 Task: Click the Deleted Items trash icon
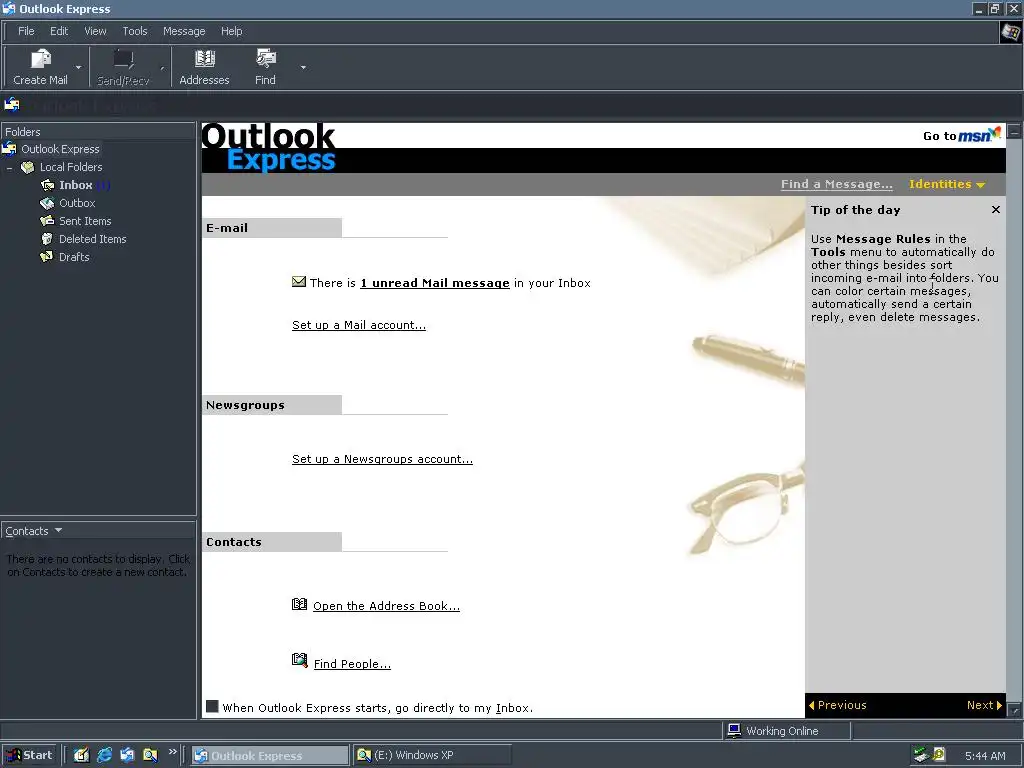(x=47, y=239)
